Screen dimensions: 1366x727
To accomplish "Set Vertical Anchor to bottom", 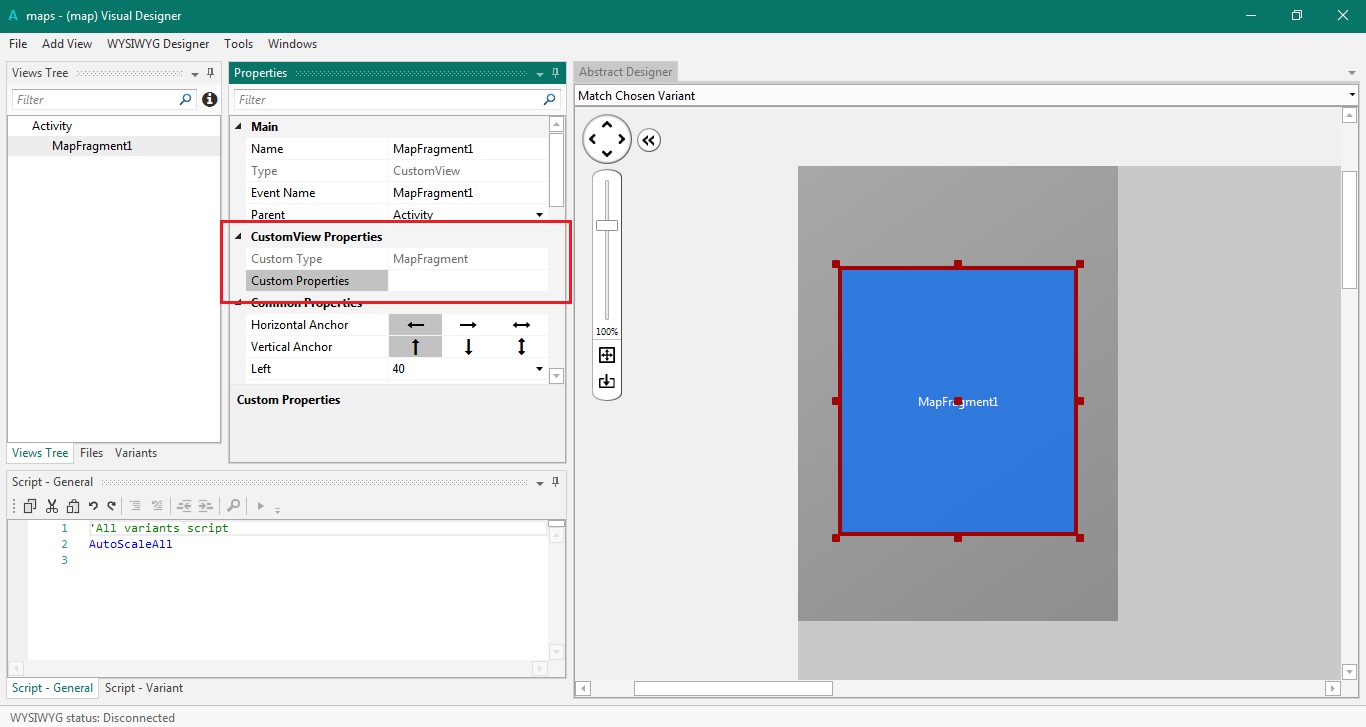I will point(468,347).
